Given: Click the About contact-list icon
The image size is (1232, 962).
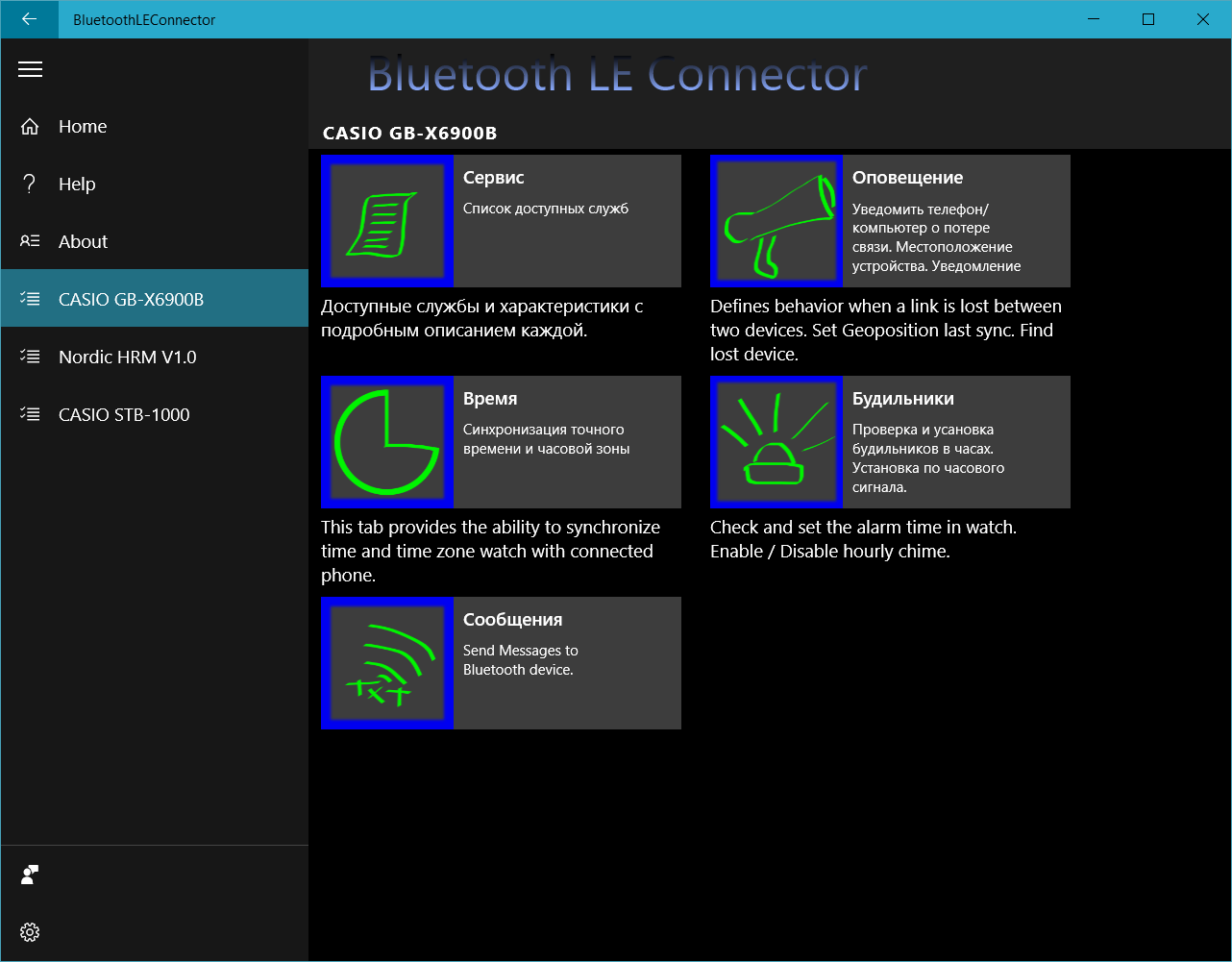Looking at the screenshot, I should [x=30, y=241].
